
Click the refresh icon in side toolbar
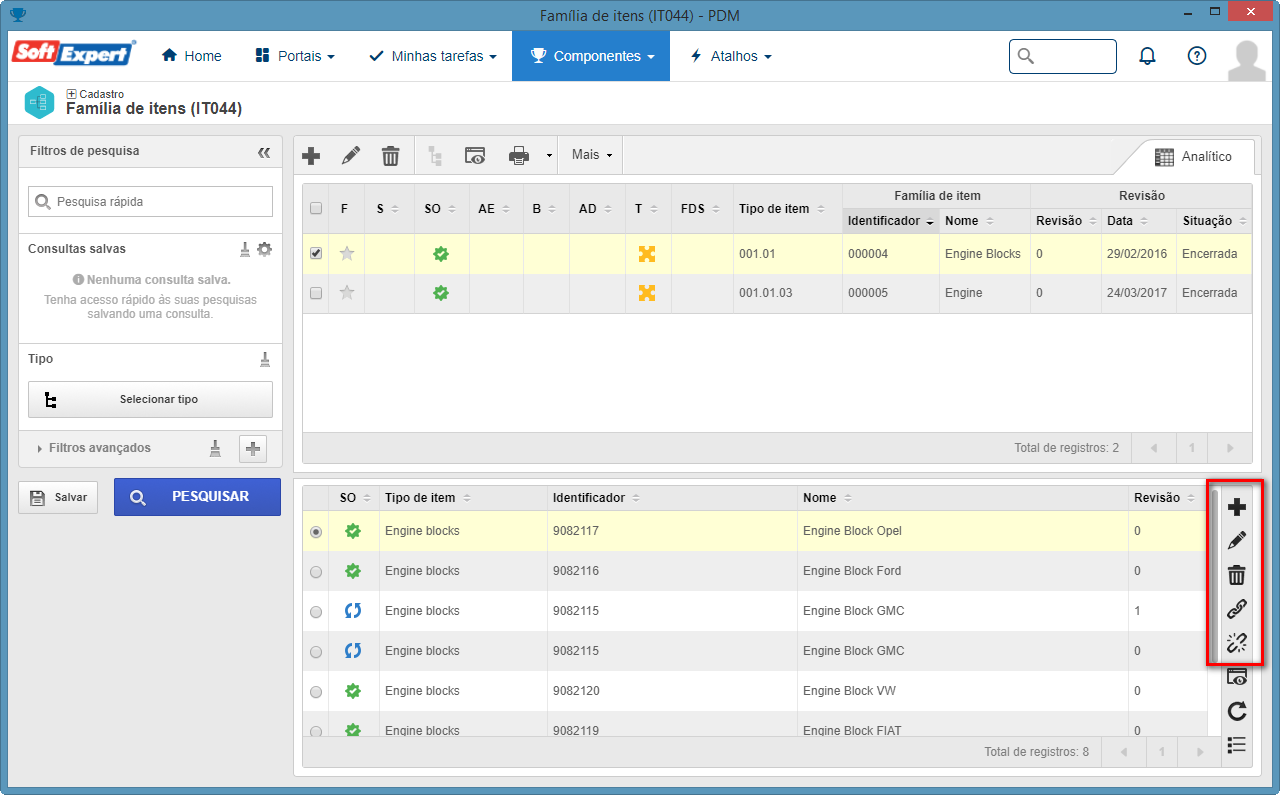1237,711
